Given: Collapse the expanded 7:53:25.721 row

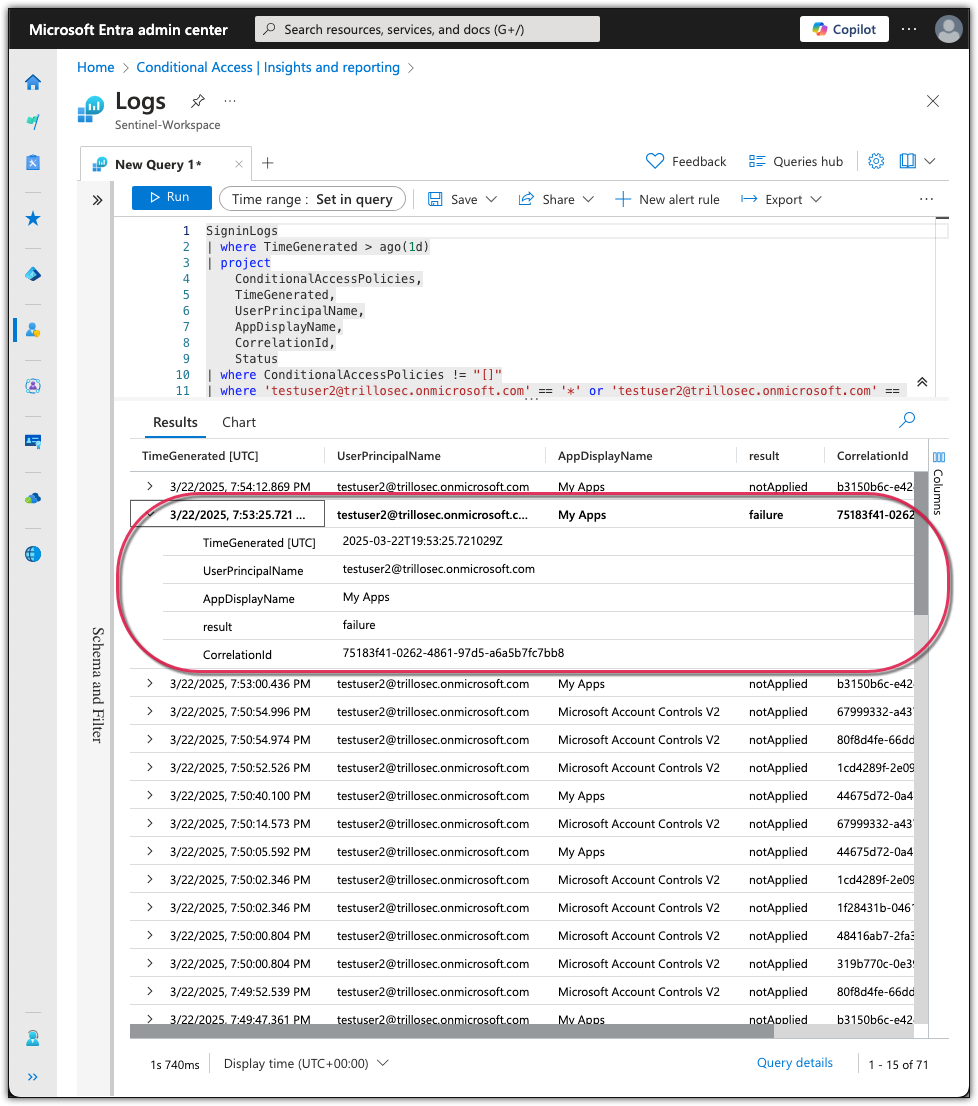Looking at the screenshot, I should [x=149, y=515].
